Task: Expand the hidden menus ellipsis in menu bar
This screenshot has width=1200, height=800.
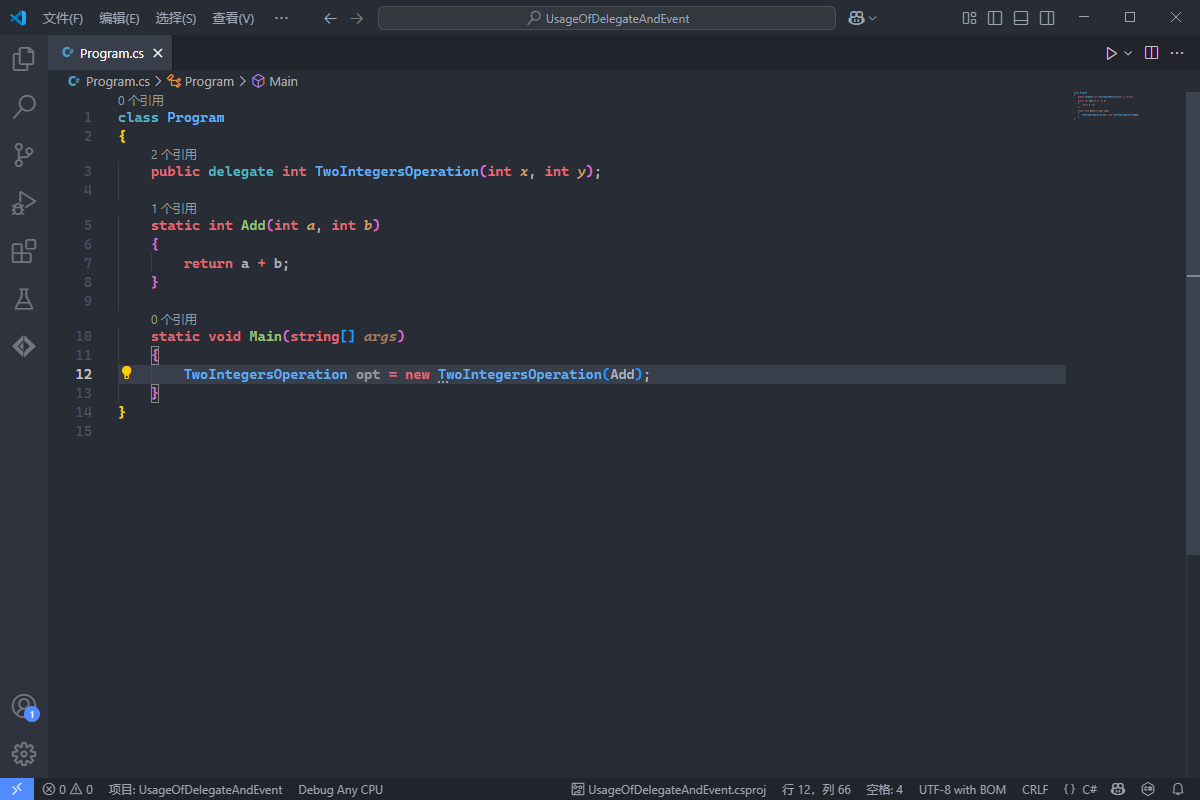Action: tap(281, 18)
